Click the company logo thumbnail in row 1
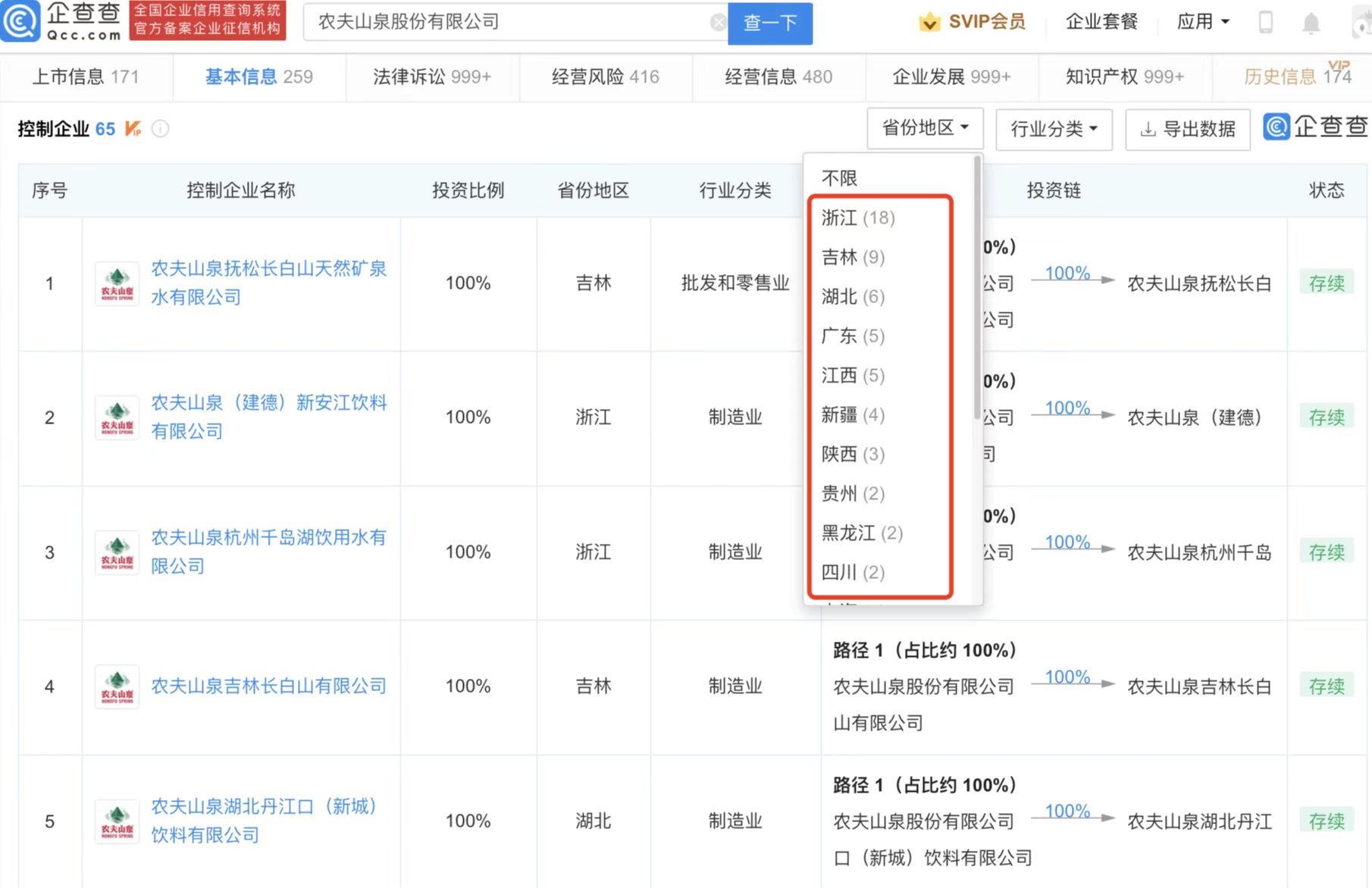 pos(117,283)
